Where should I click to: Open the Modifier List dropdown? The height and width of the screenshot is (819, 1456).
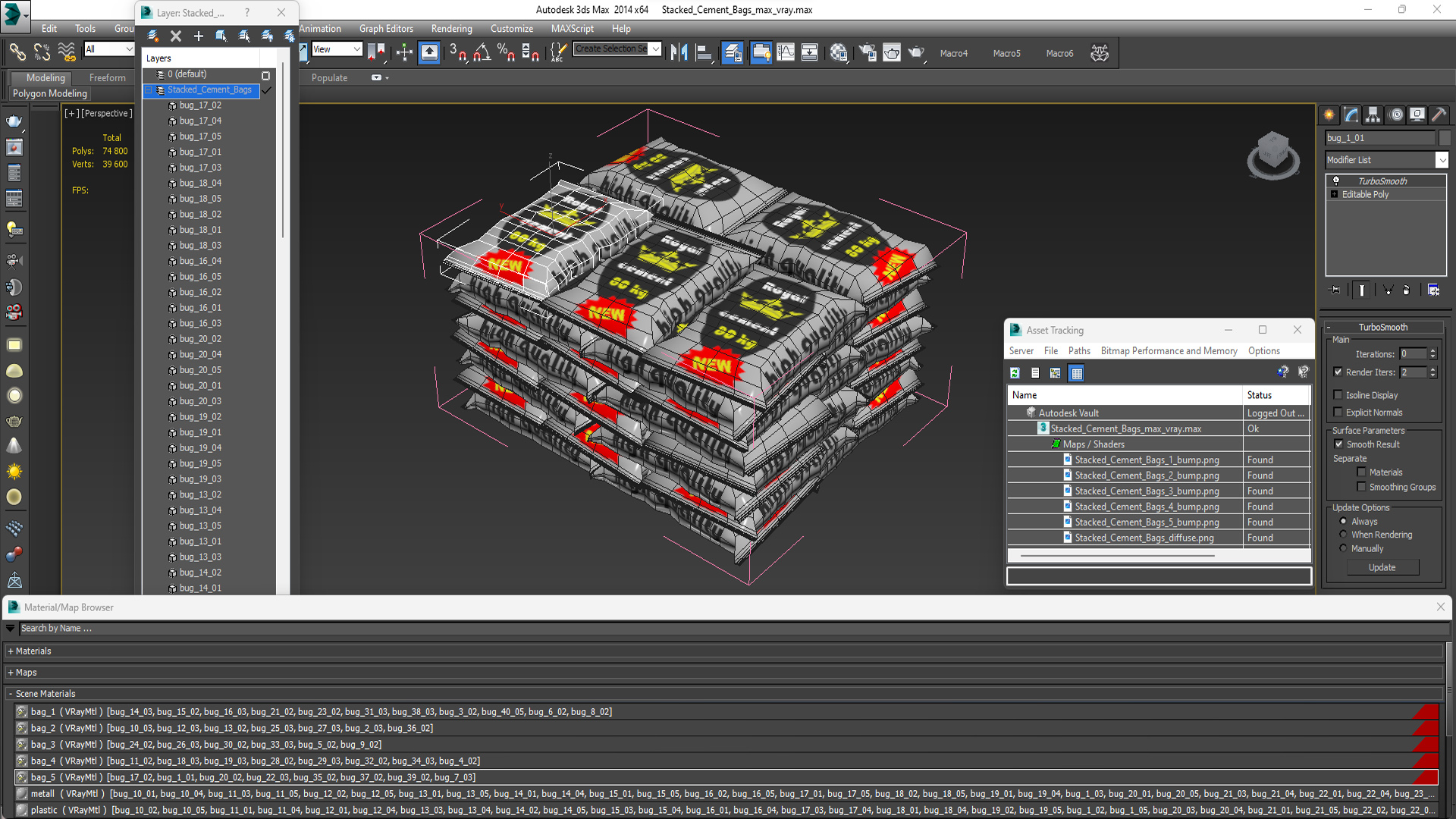coord(1441,160)
